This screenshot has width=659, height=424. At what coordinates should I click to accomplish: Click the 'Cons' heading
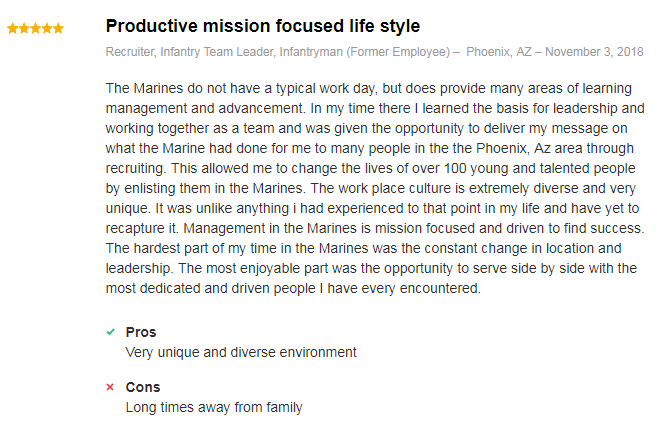143,387
